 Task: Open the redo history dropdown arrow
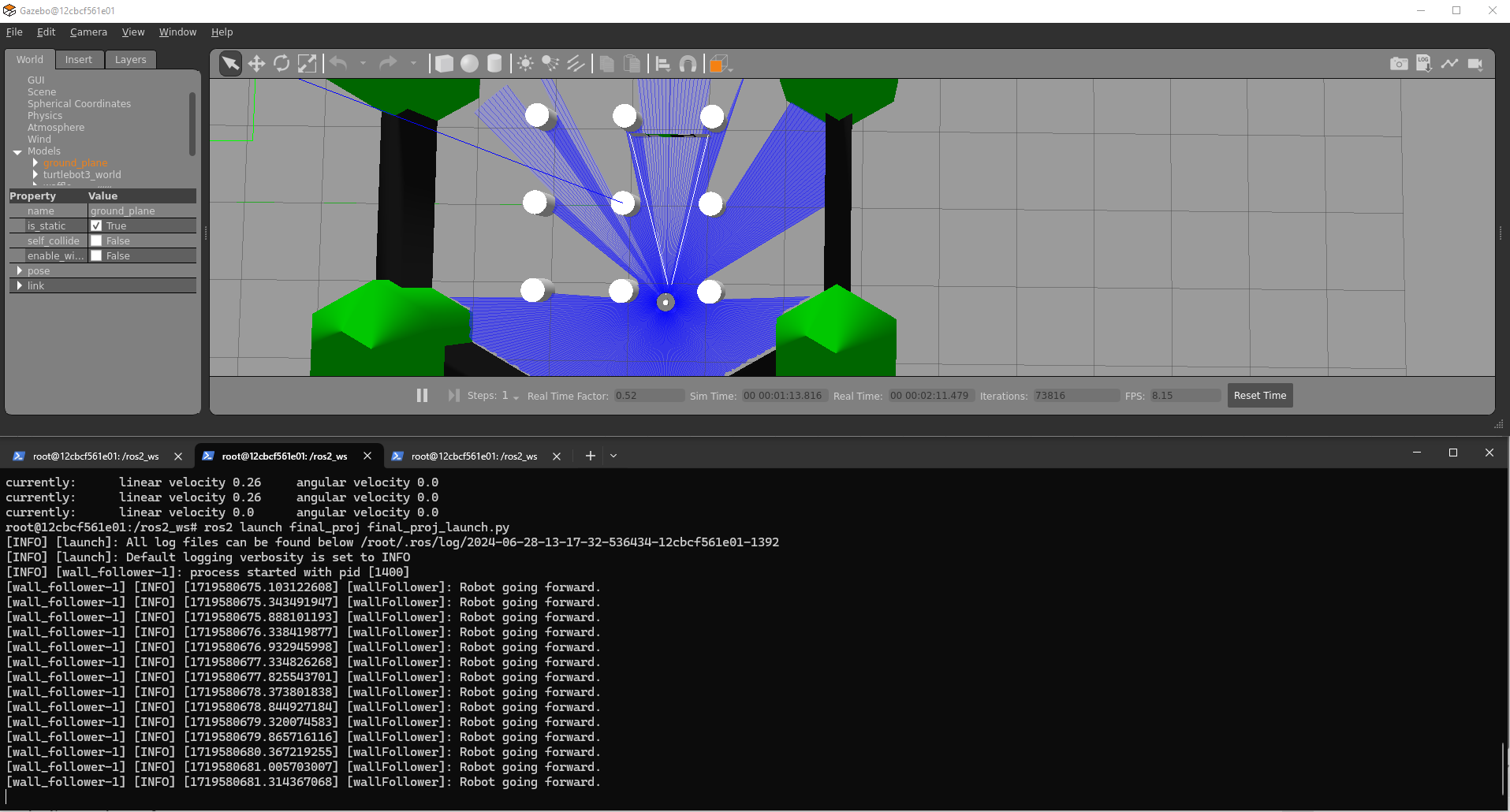(413, 64)
